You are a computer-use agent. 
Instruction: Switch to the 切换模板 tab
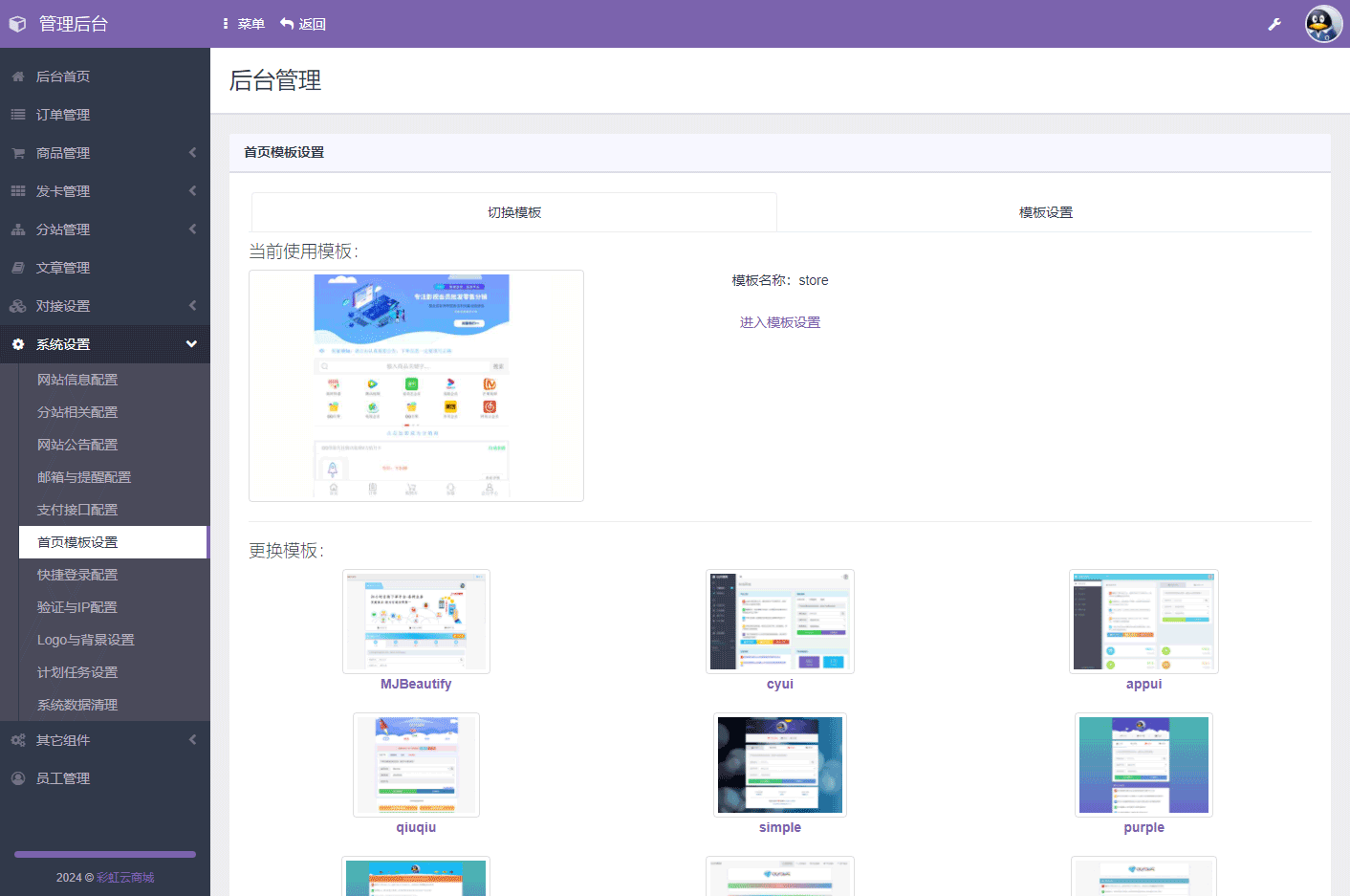point(514,212)
